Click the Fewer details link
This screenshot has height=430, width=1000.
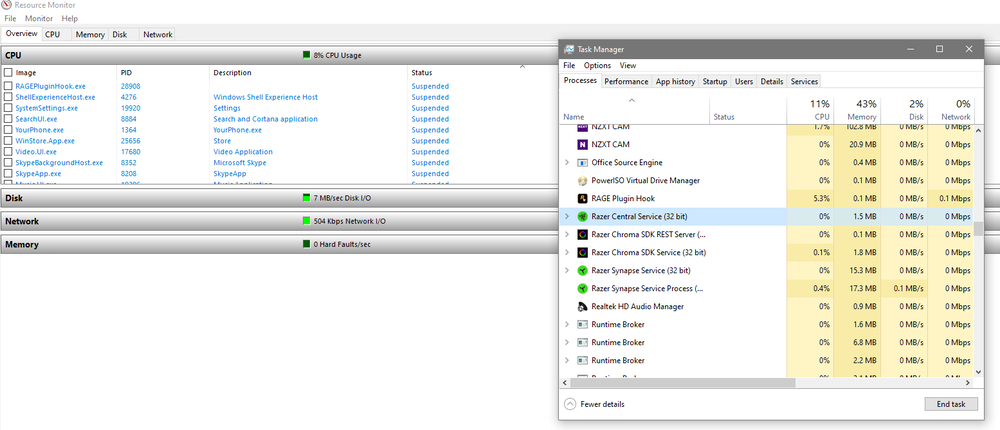pos(603,404)
